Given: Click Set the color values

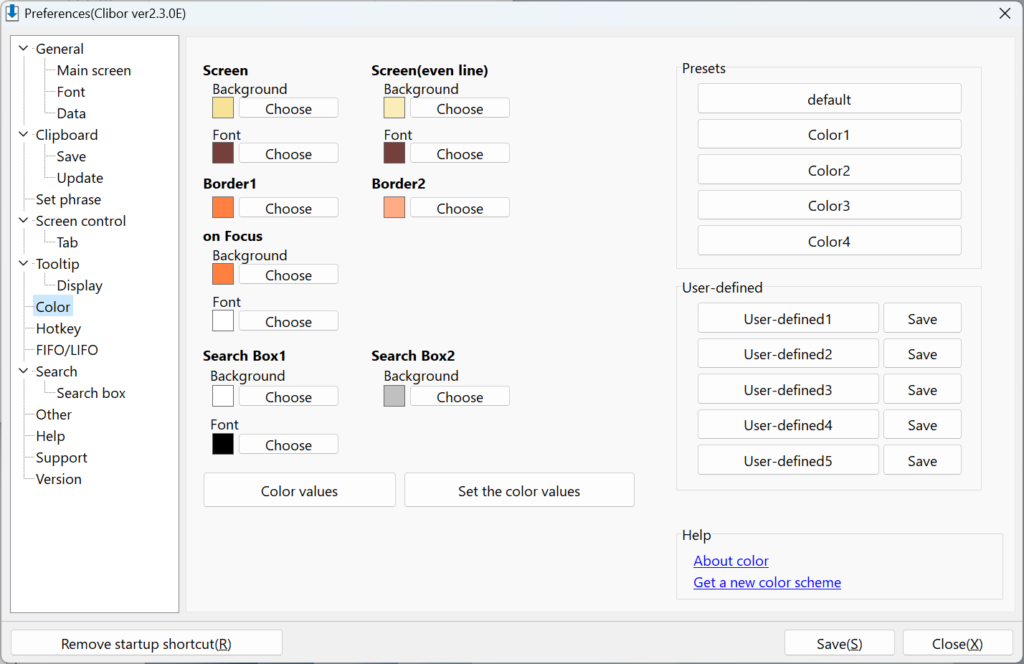Looking at the screenshot, I should 519,490.
